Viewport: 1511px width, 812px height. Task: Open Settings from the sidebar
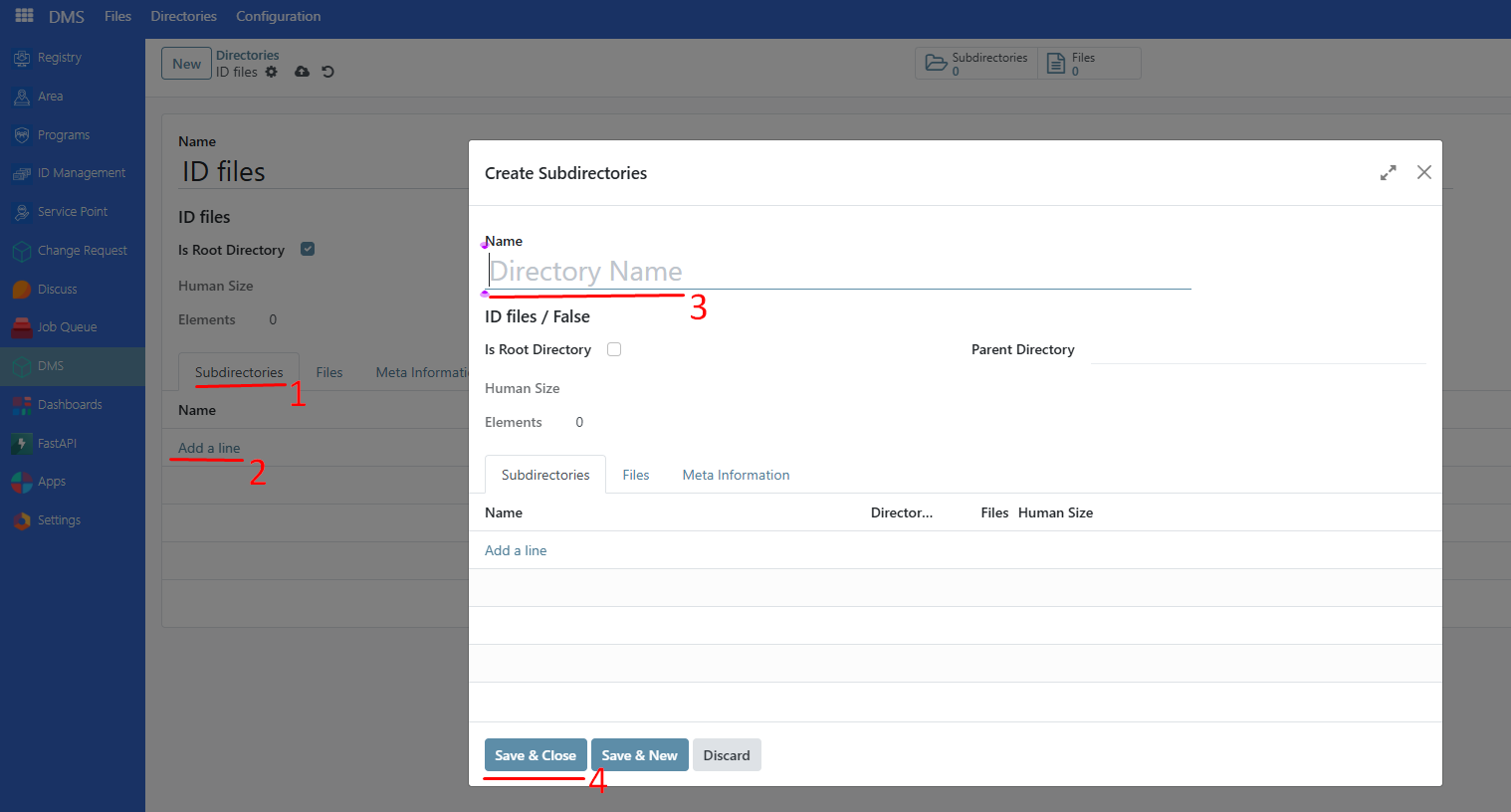pyautogui.click(x=22, y=520)
